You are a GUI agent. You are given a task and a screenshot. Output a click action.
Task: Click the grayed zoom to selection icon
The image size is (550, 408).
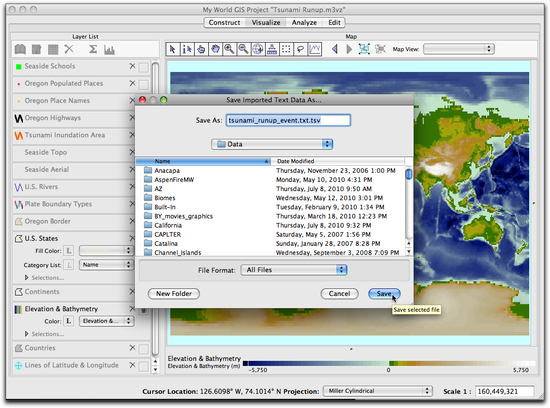[380, 49]
